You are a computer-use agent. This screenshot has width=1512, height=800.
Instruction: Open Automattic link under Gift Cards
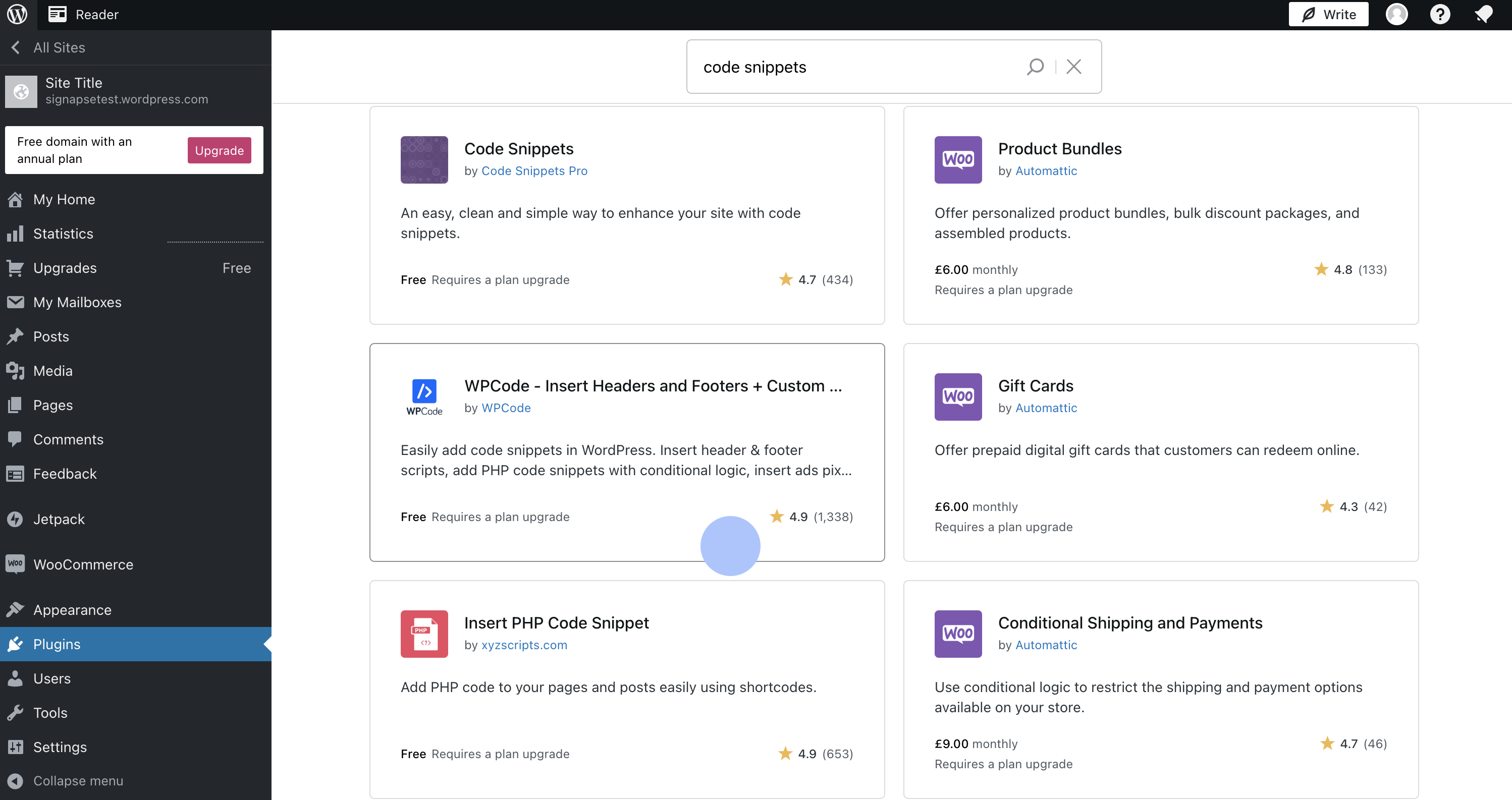coord(1046,408)
